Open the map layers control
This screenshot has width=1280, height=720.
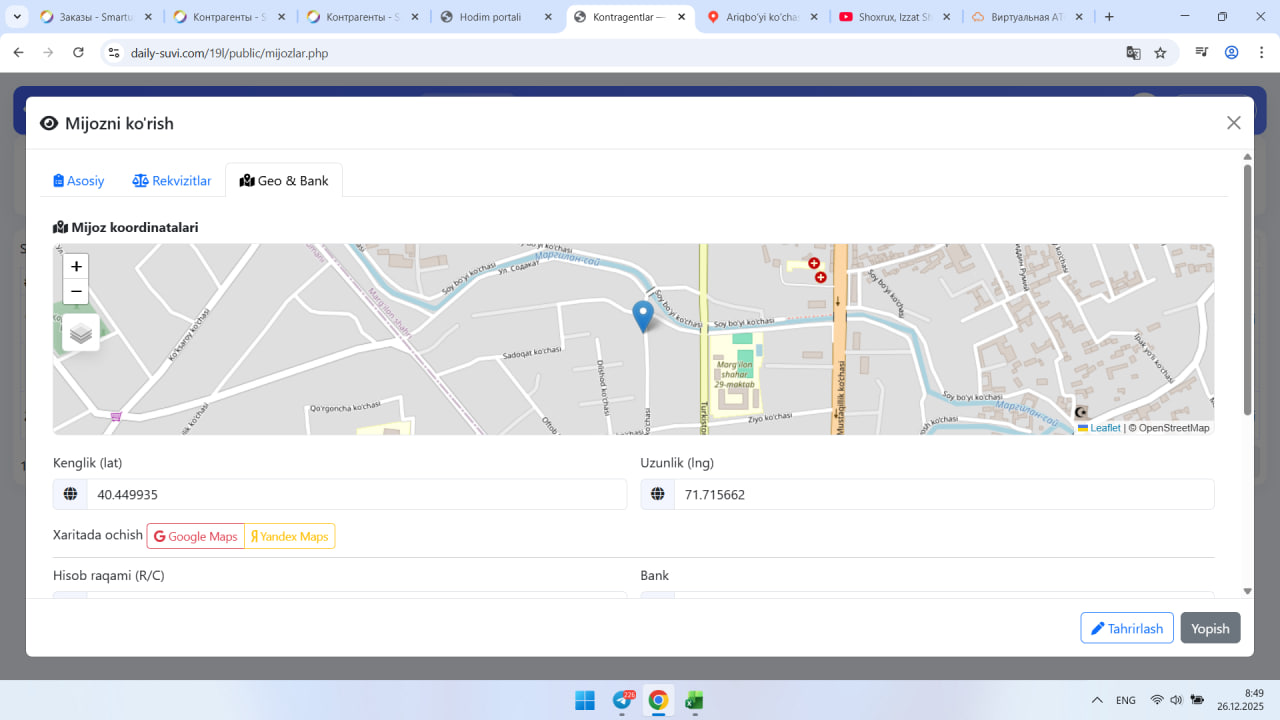81,333
